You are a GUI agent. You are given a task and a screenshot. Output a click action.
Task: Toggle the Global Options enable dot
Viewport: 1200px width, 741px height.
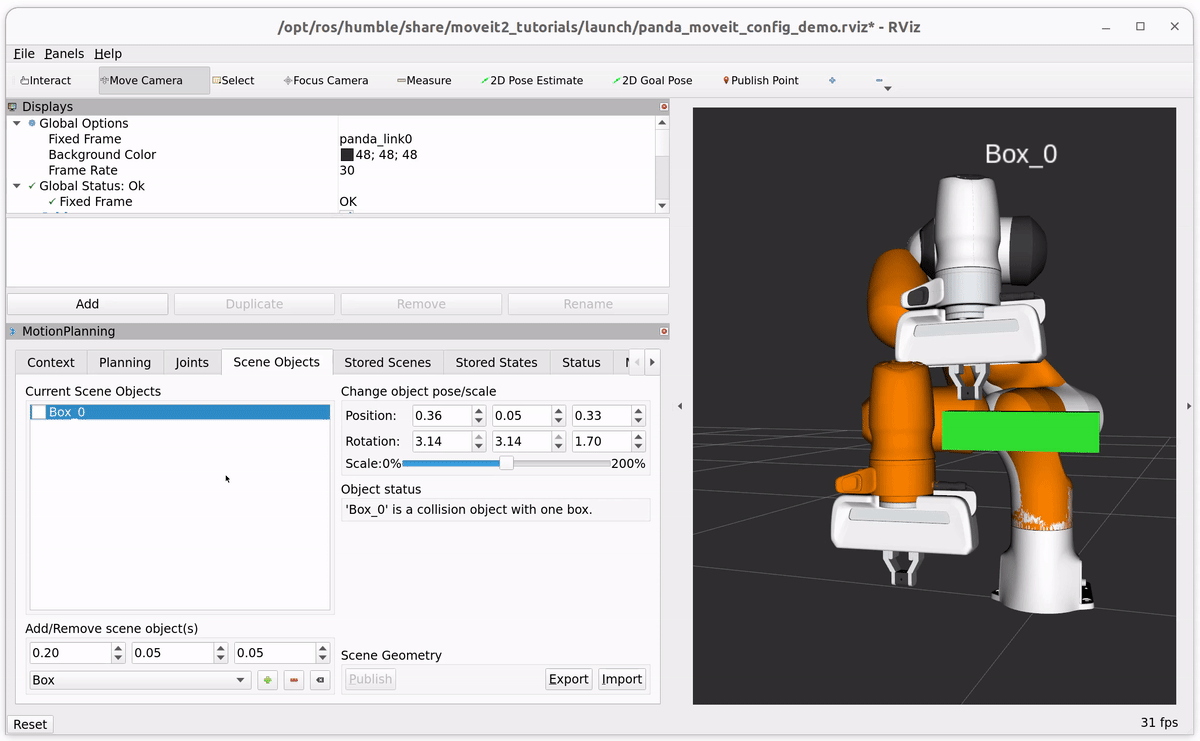30,122
